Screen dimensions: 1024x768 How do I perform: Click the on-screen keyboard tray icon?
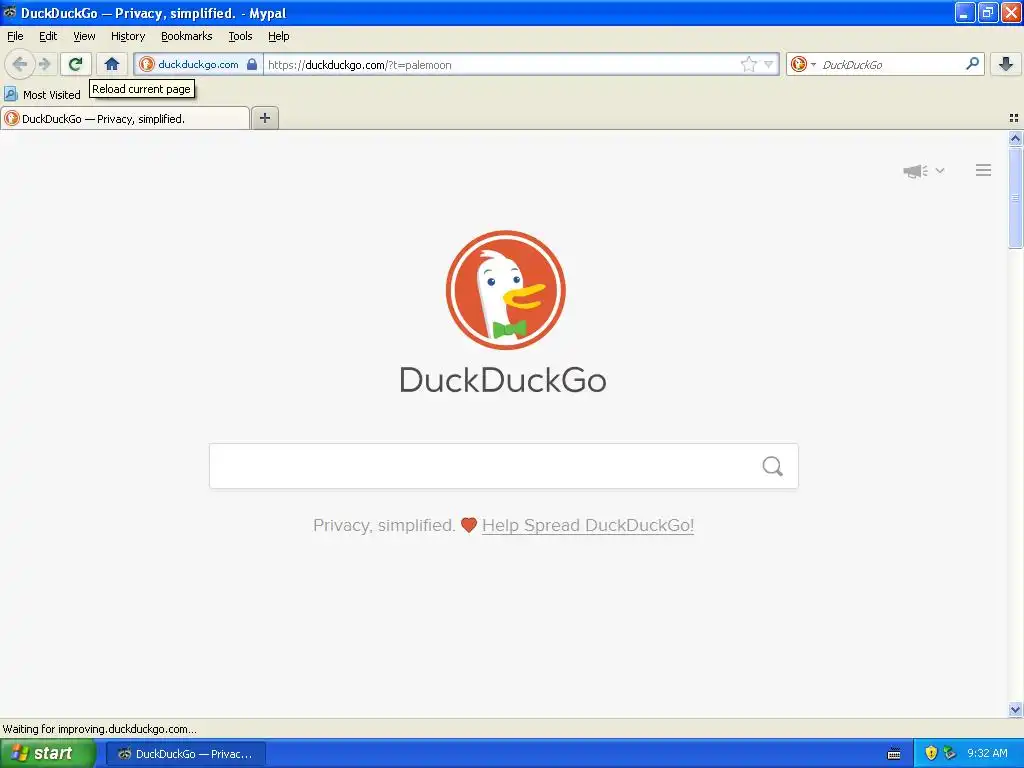tap(894, 754)
